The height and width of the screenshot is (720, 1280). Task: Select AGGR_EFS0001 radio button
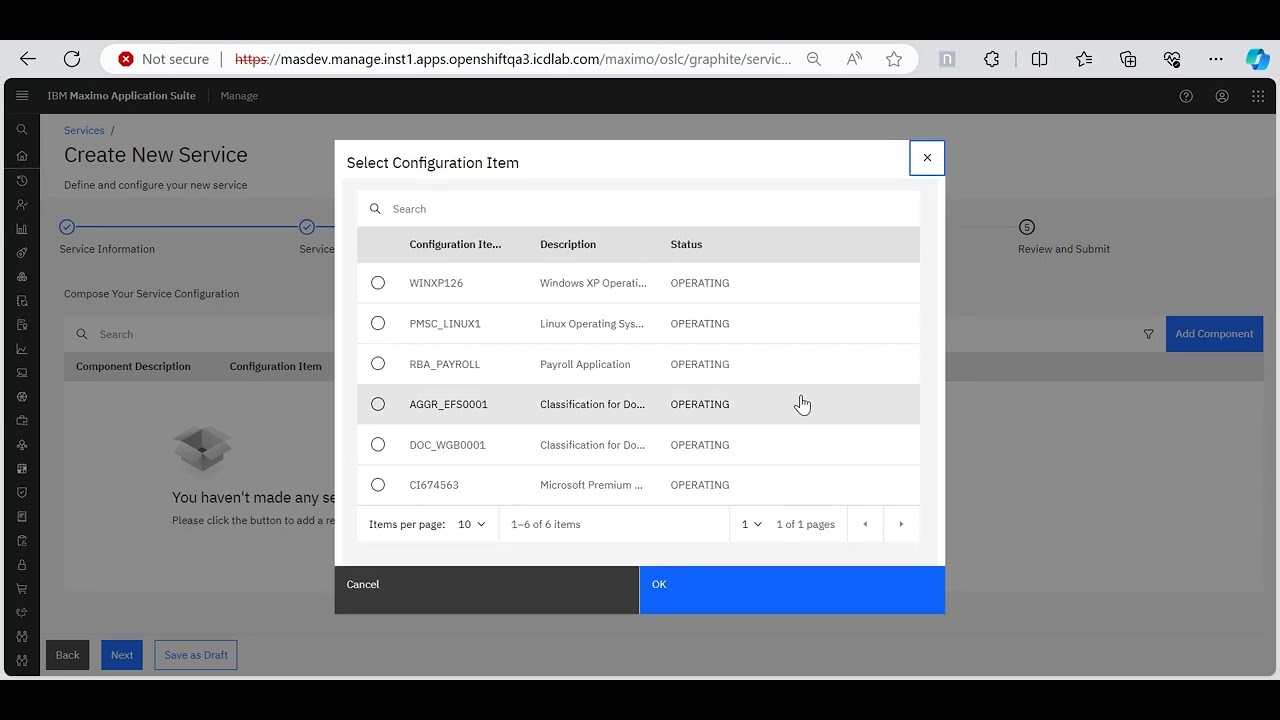point(378,404)
